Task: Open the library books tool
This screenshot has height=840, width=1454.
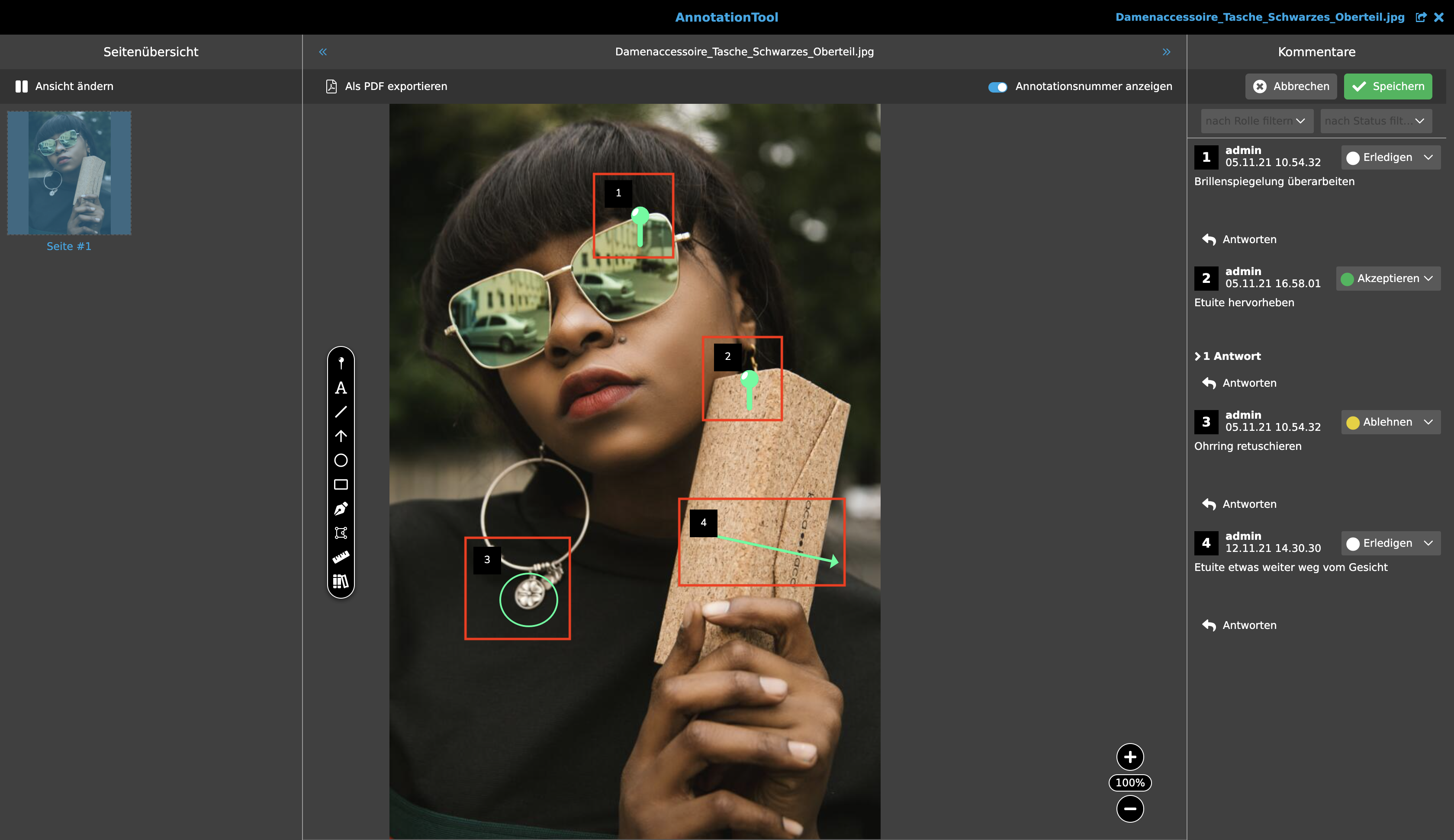Action: click(341, 581)
